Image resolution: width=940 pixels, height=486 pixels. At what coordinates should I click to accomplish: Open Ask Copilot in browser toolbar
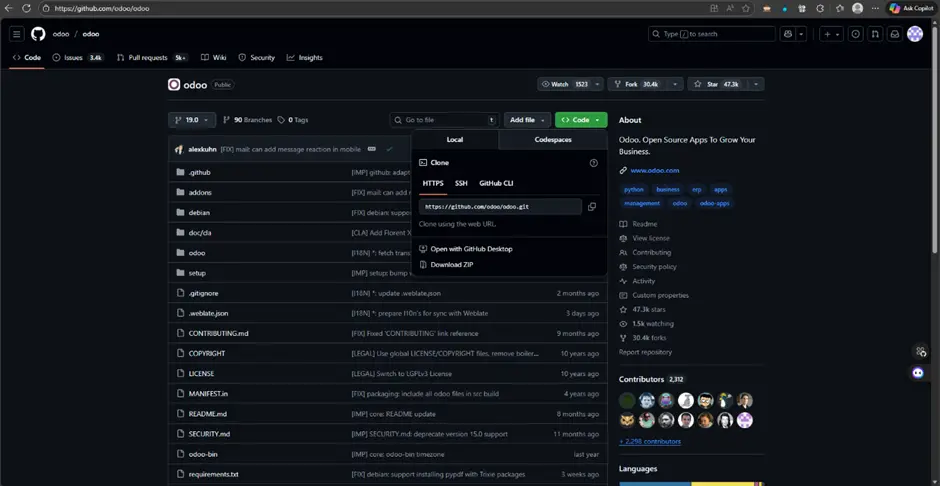pos(911,8)
